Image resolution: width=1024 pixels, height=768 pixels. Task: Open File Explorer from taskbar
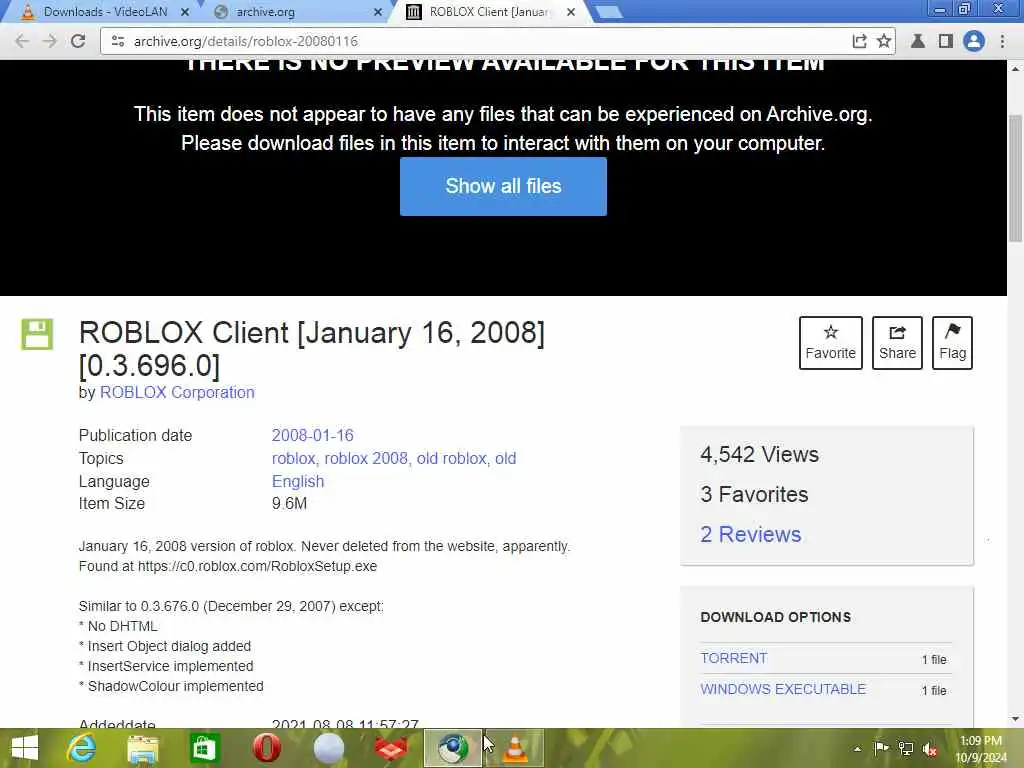pyautogui.click(x=143, y=748)
